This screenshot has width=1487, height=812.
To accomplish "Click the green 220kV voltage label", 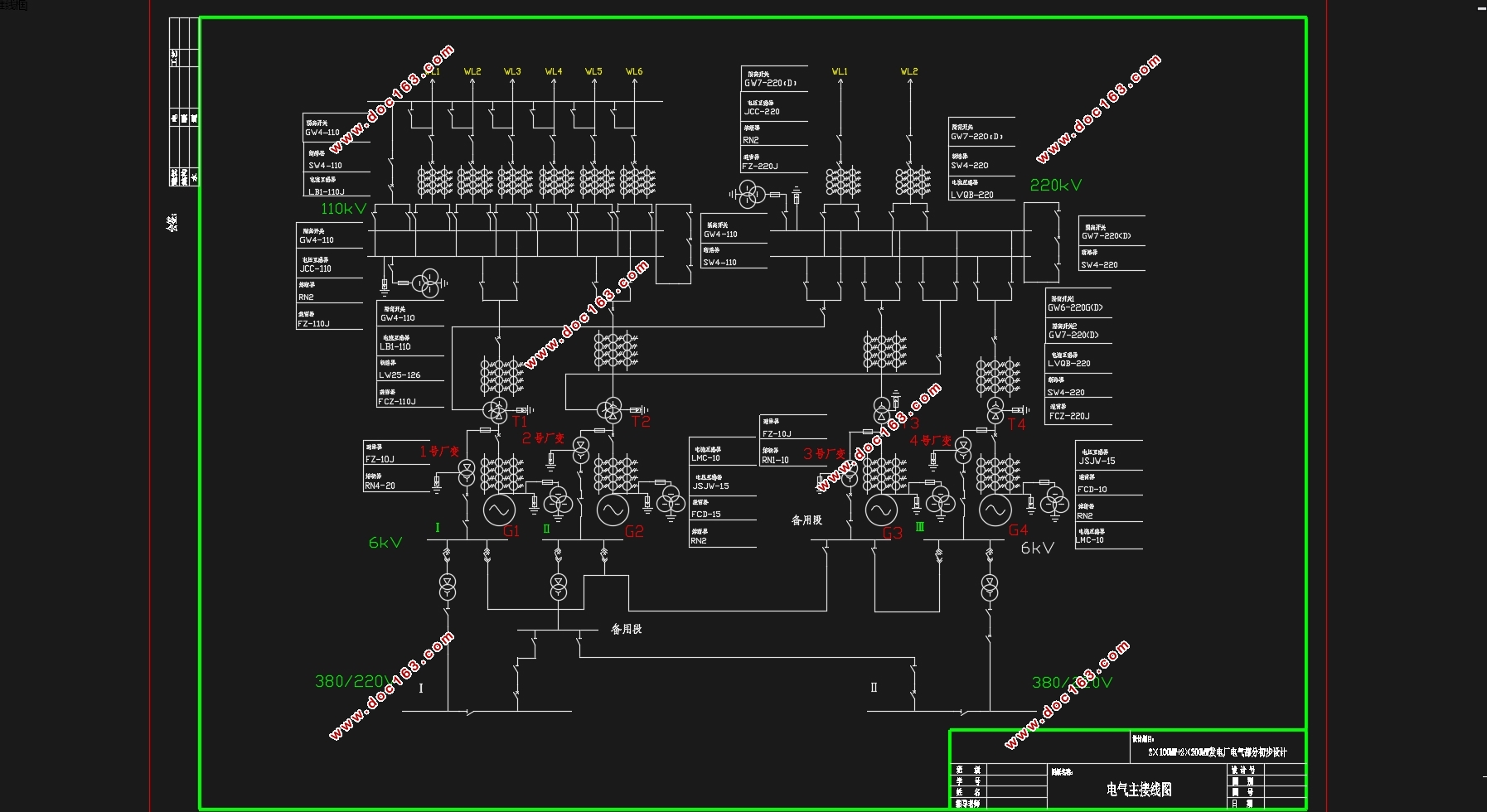I will pos(1056,186).
